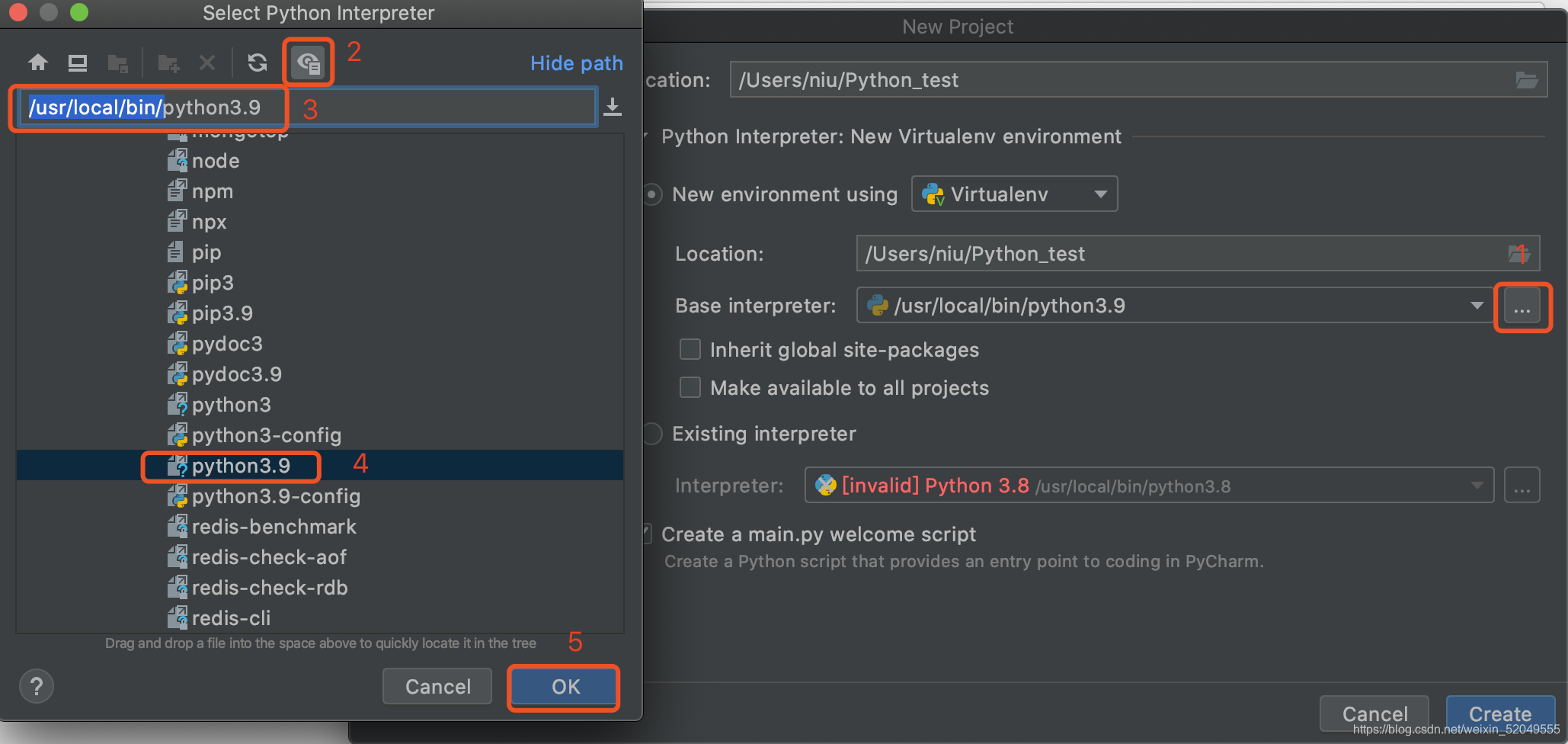The height and width of the screenshot is (744, 1568).
Task: Select redis-check-aof file
Action: click(x=320, y=557)
